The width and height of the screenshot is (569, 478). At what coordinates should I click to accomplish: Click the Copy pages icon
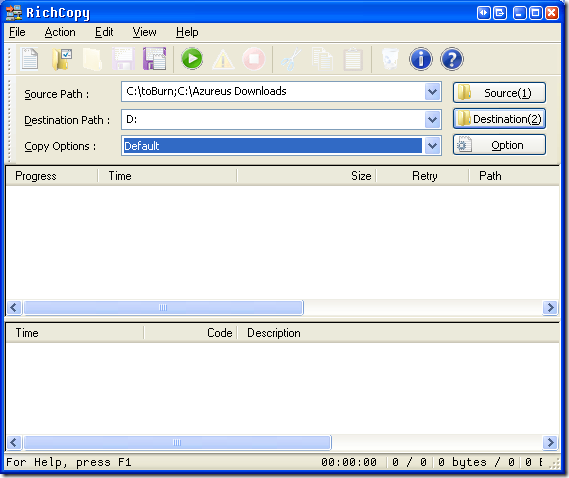[322, 59]
